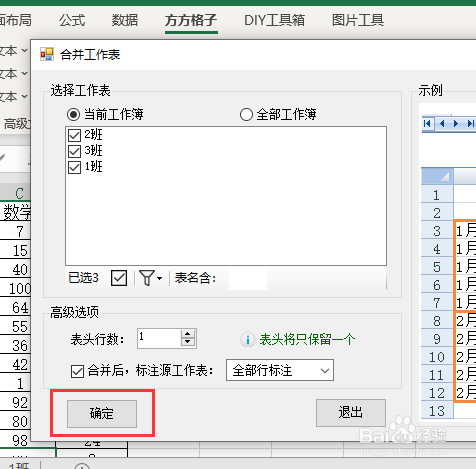Viewport: 476px width, 469px height.
Task: Click cell containing 100 in column C
Action: [15, 288]
